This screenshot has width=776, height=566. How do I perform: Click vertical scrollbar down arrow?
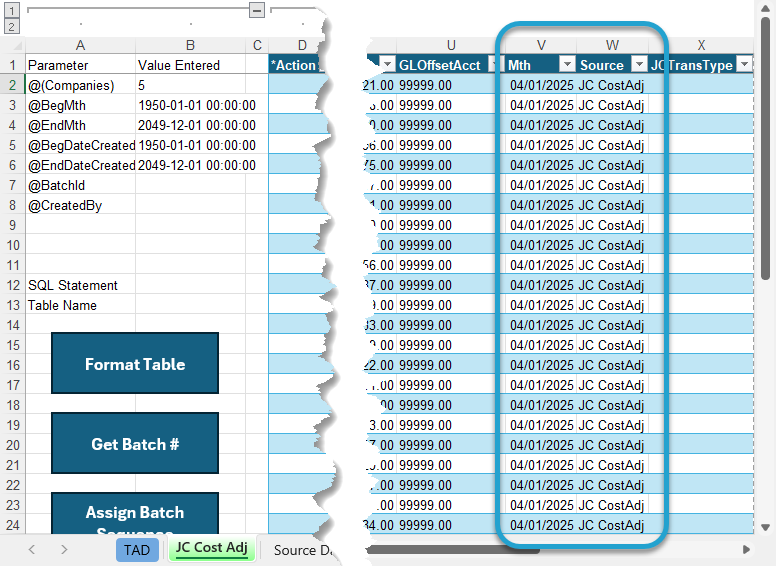(765, 527)
